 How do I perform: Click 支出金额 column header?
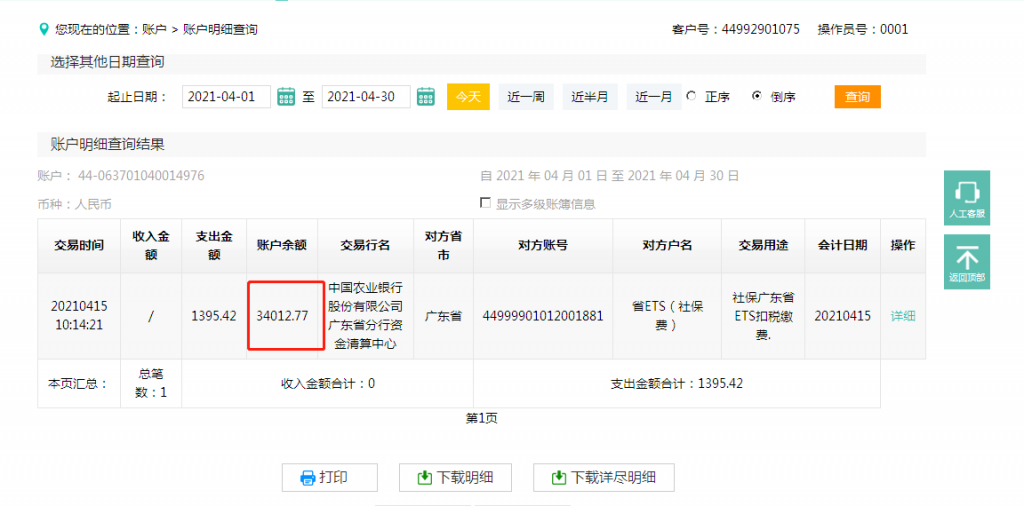pos(214,245)
